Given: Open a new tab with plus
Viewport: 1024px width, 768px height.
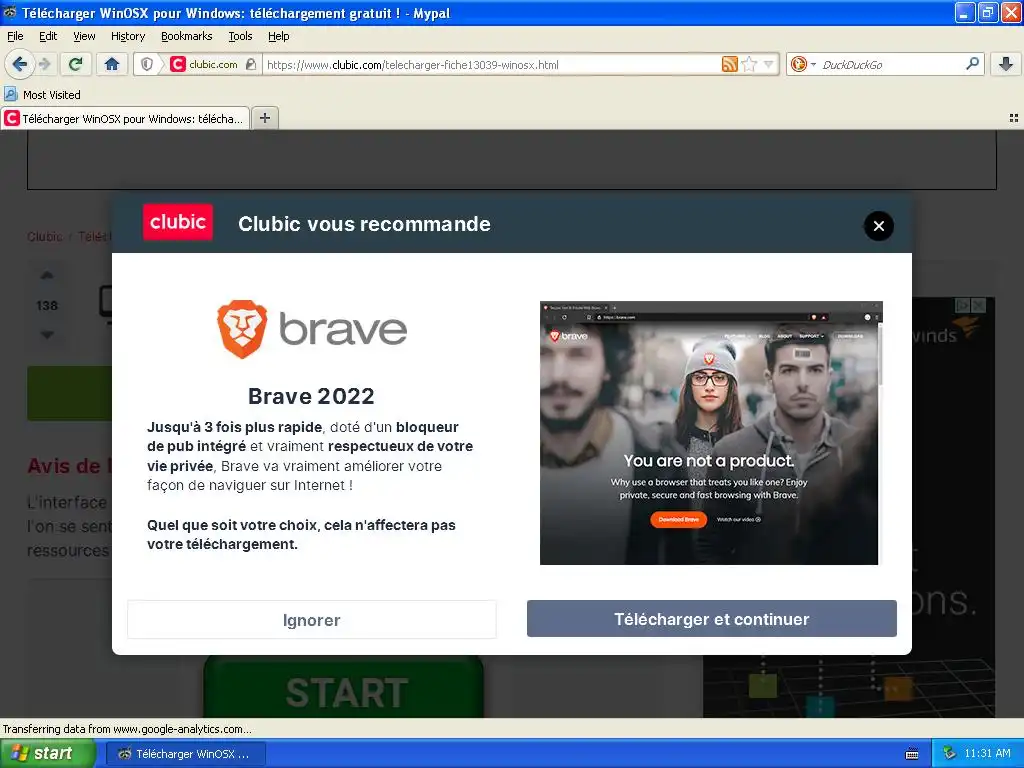Looking at the screenshot, I should point(264,118).
